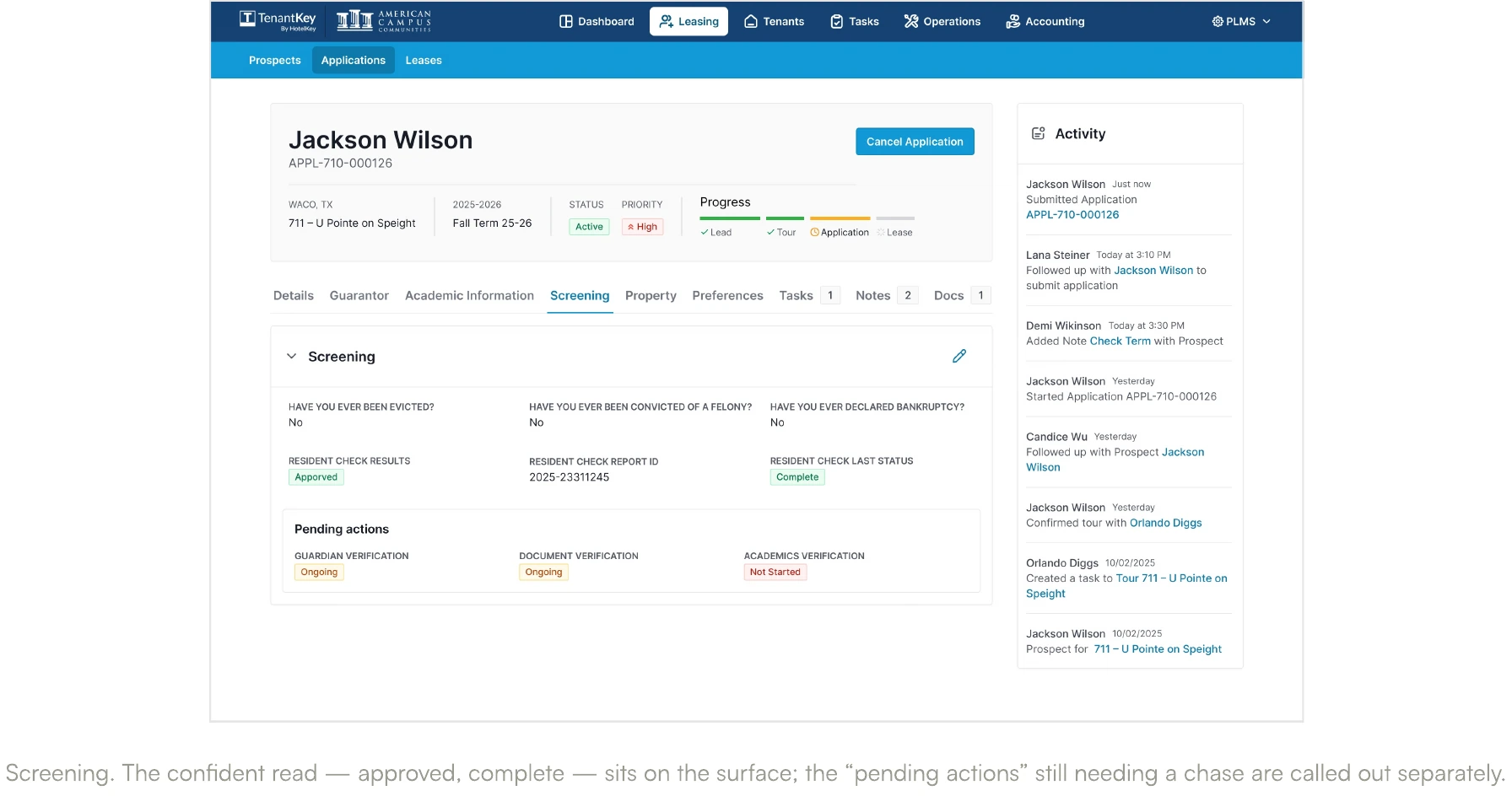Screen dimensions: 1512x796
Task: Click the Cancel Application button
Action: [x=915, y=142]
